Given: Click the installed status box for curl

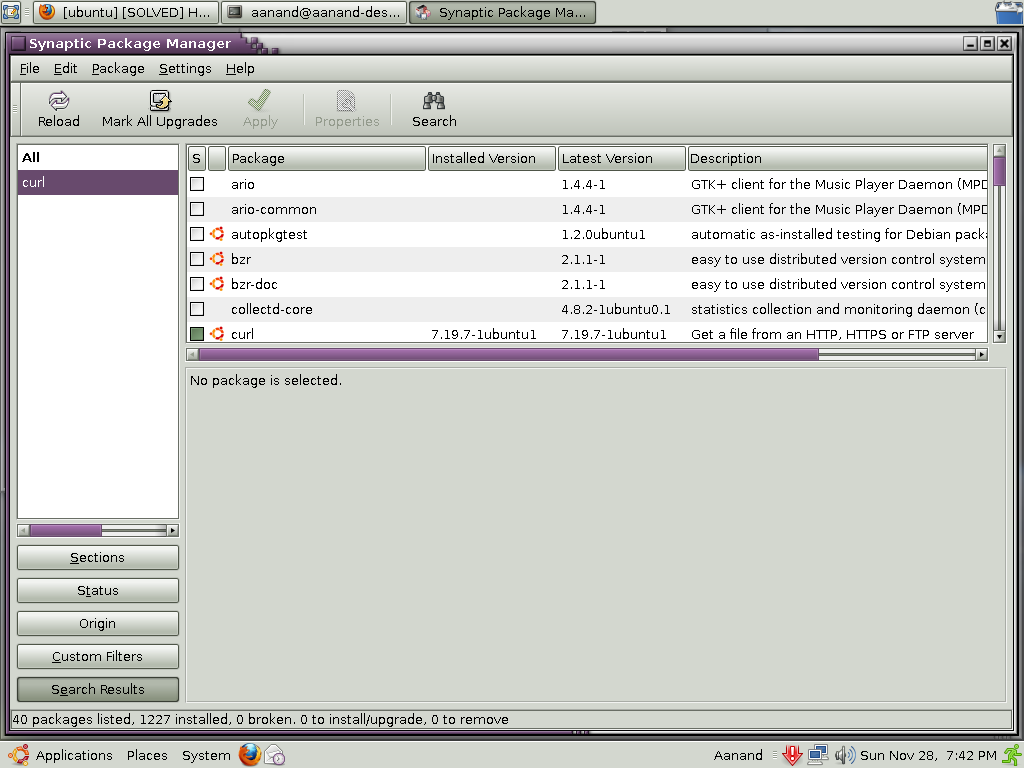Looking at the screenshot, I should click(x=197, y=334).
